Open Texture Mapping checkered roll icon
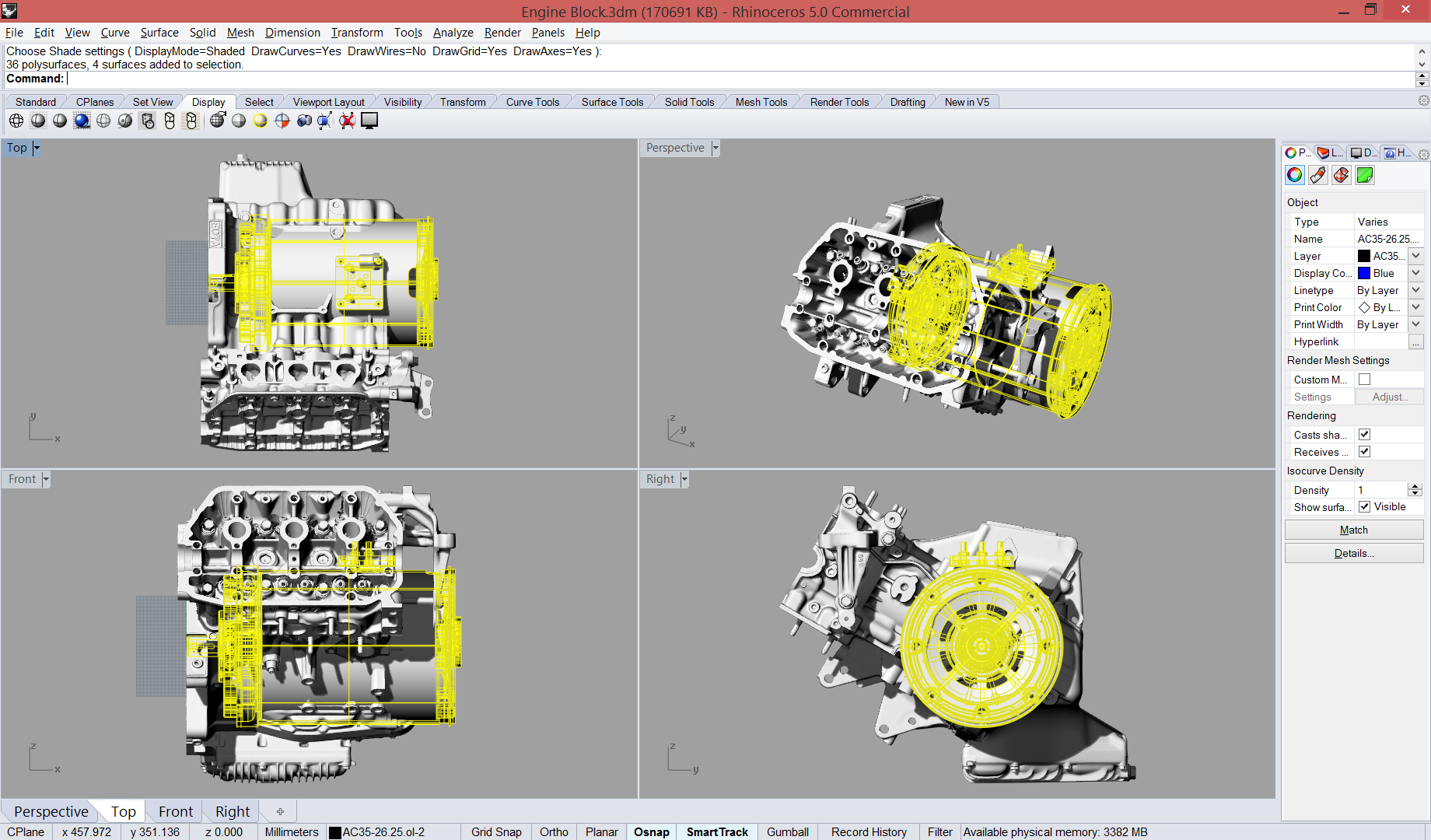The height and width of the screenshot is (840, 1431). coord(1341,175)
